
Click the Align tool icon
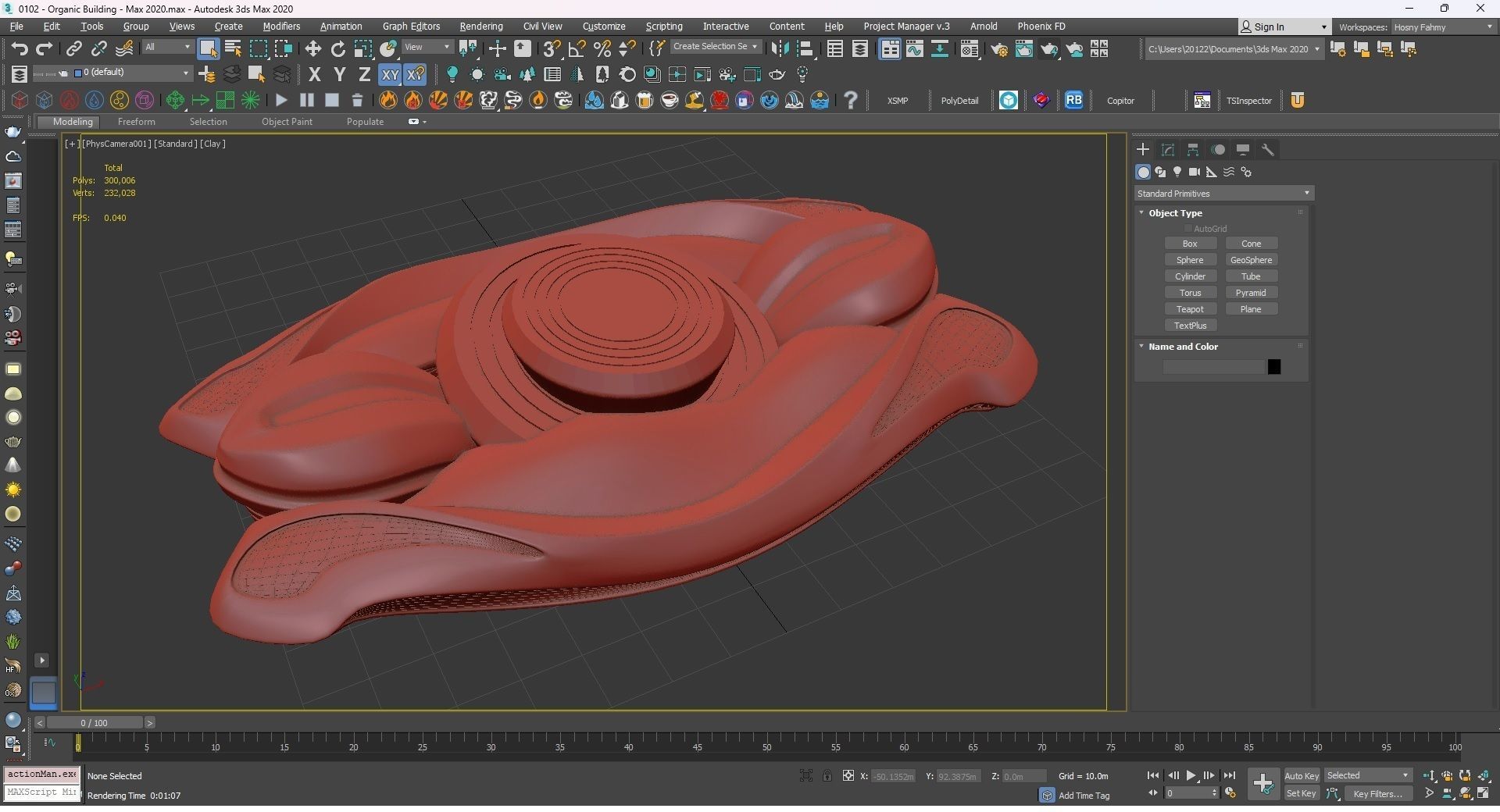[x=805, y=49]
